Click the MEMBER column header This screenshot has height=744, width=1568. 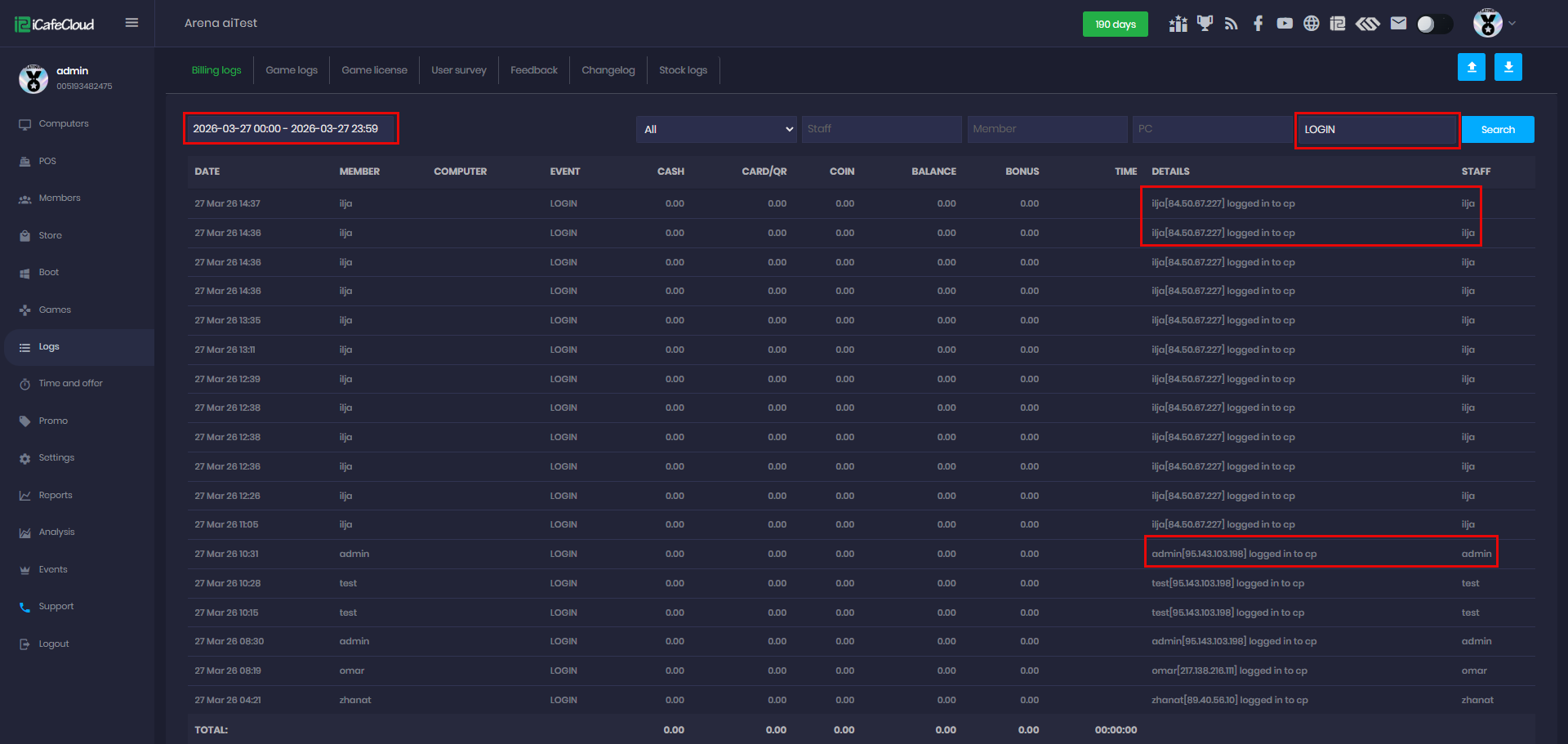[x=359, y=172]
